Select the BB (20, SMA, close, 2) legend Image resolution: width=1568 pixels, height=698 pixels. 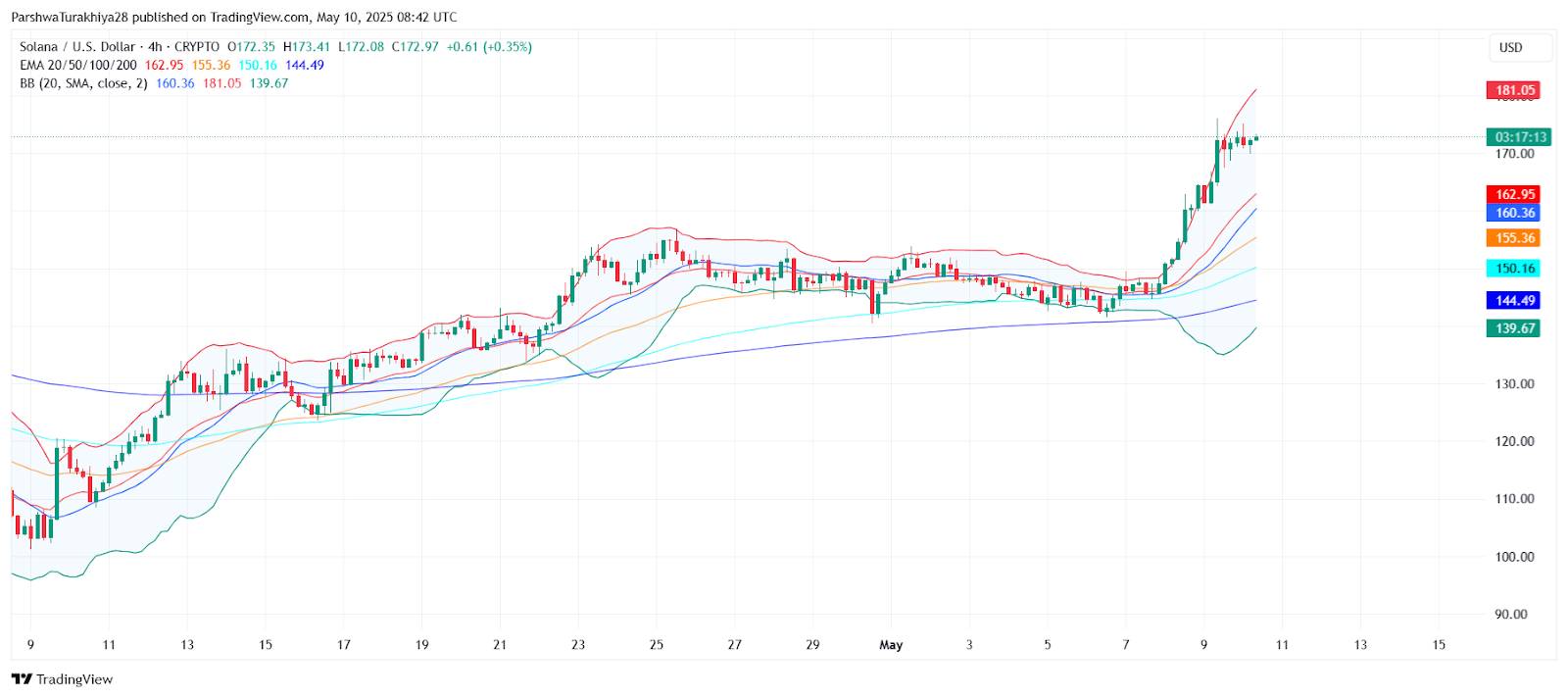pos(83,83)
